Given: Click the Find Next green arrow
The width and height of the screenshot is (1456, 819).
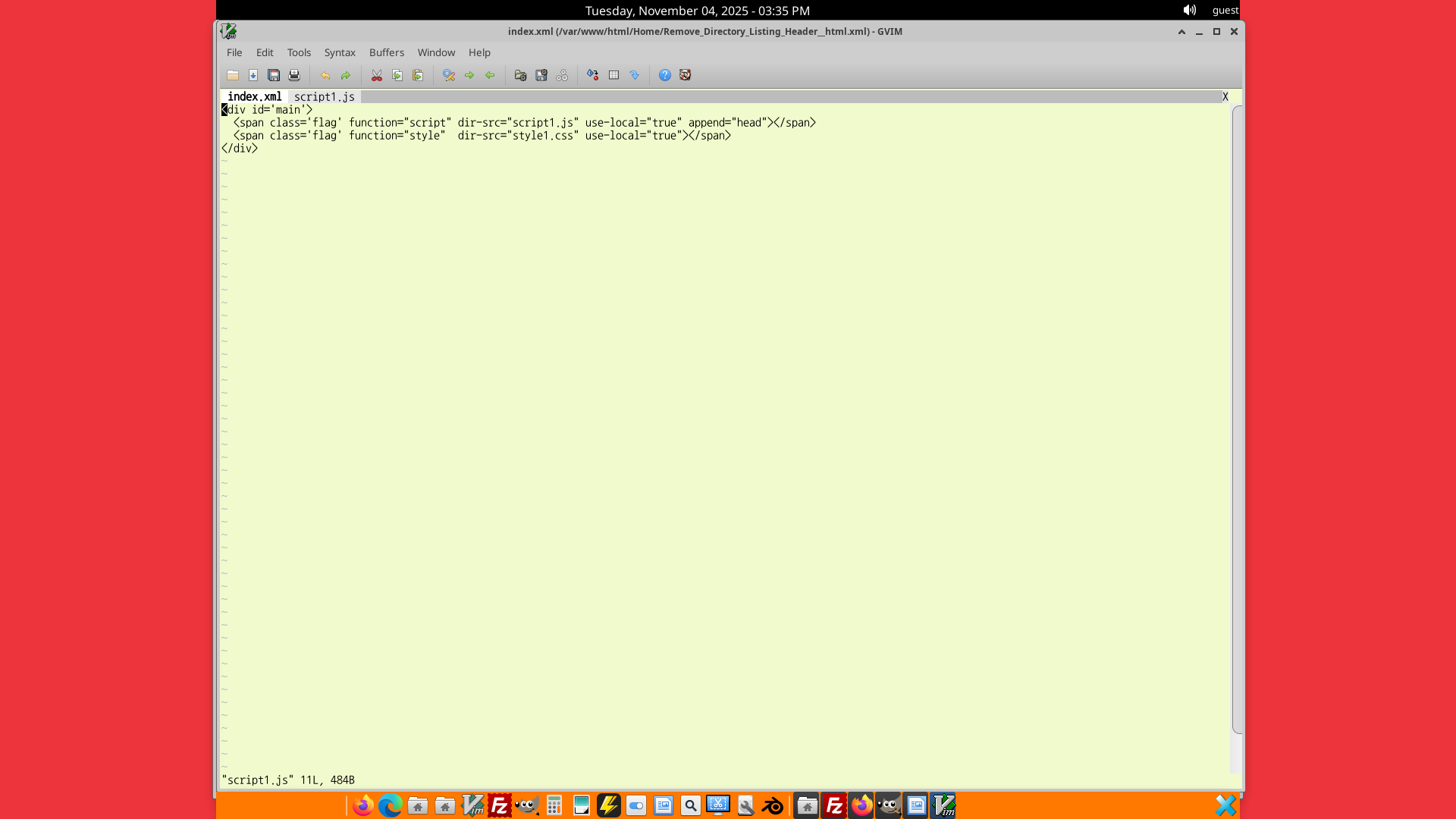Looking at the screenshot, I should [x=469, y=75].
